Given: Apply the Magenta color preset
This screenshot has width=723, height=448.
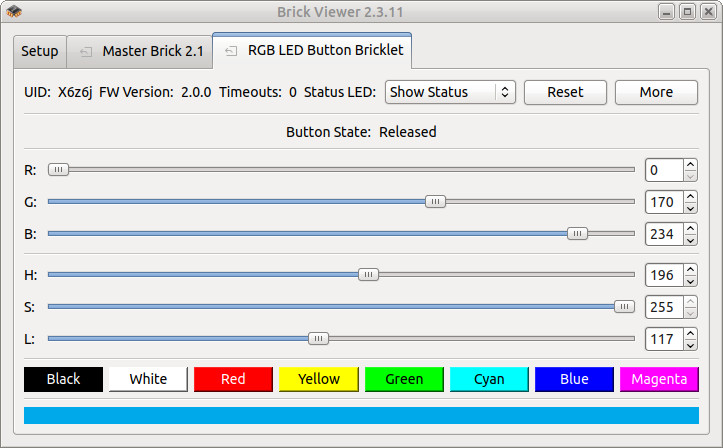Looking at the screenshot, I should point(659,379).
